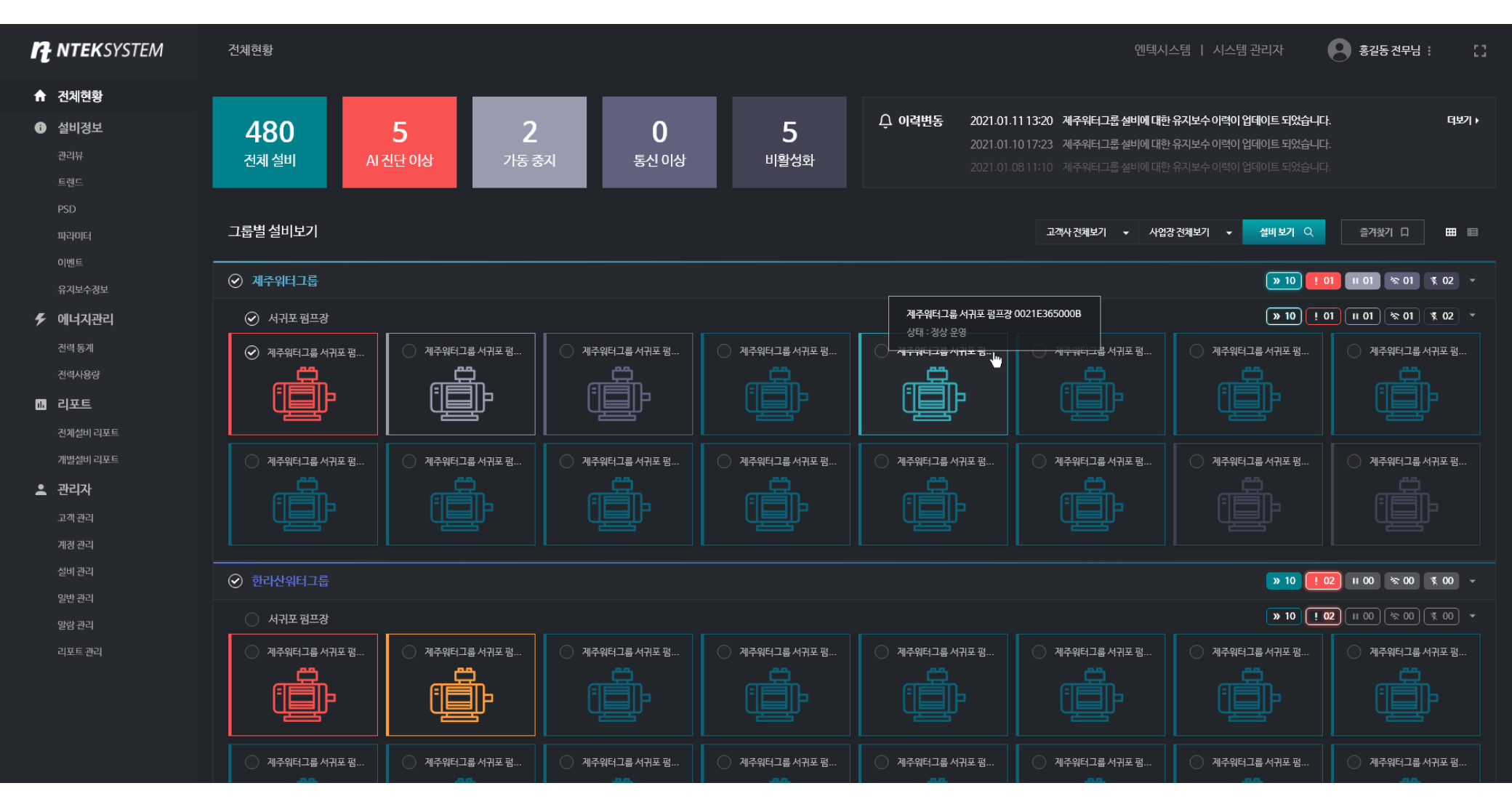The width and height of the screenshot is (1512, 807).
Task: Toggle fullscreen mode icon in header
Action: [x=1479, y=51]
